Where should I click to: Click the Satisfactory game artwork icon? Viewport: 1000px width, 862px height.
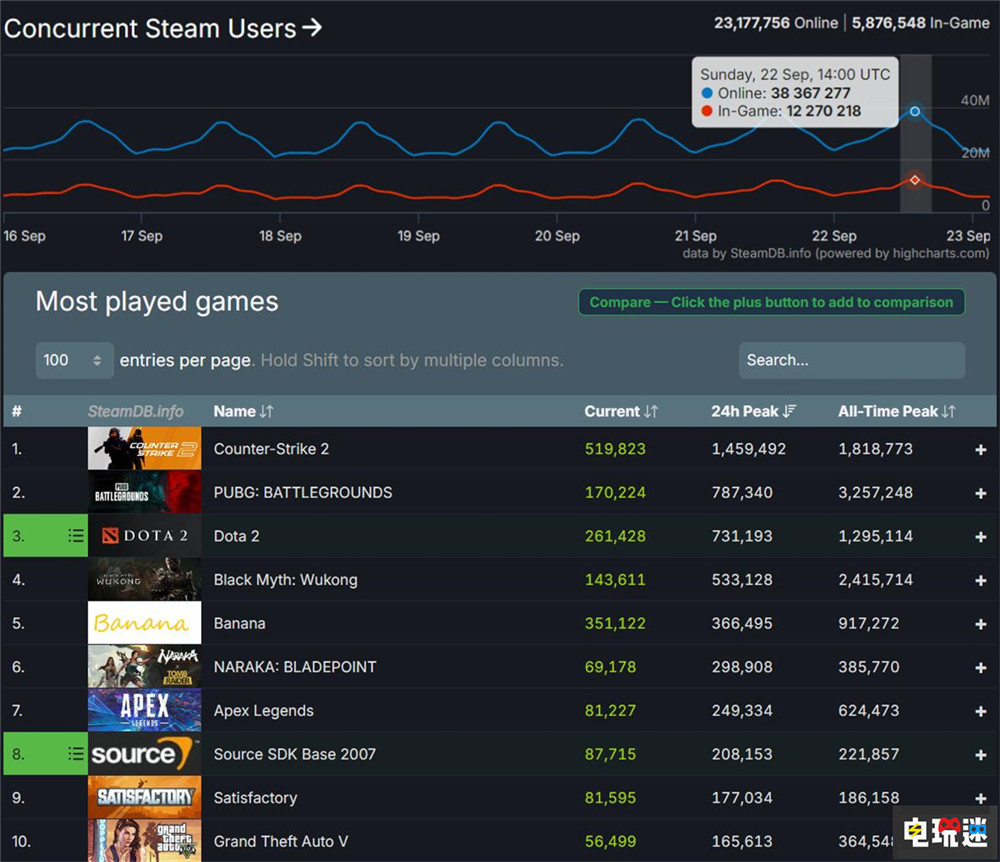pyautogui.click(x=144, y=797)
